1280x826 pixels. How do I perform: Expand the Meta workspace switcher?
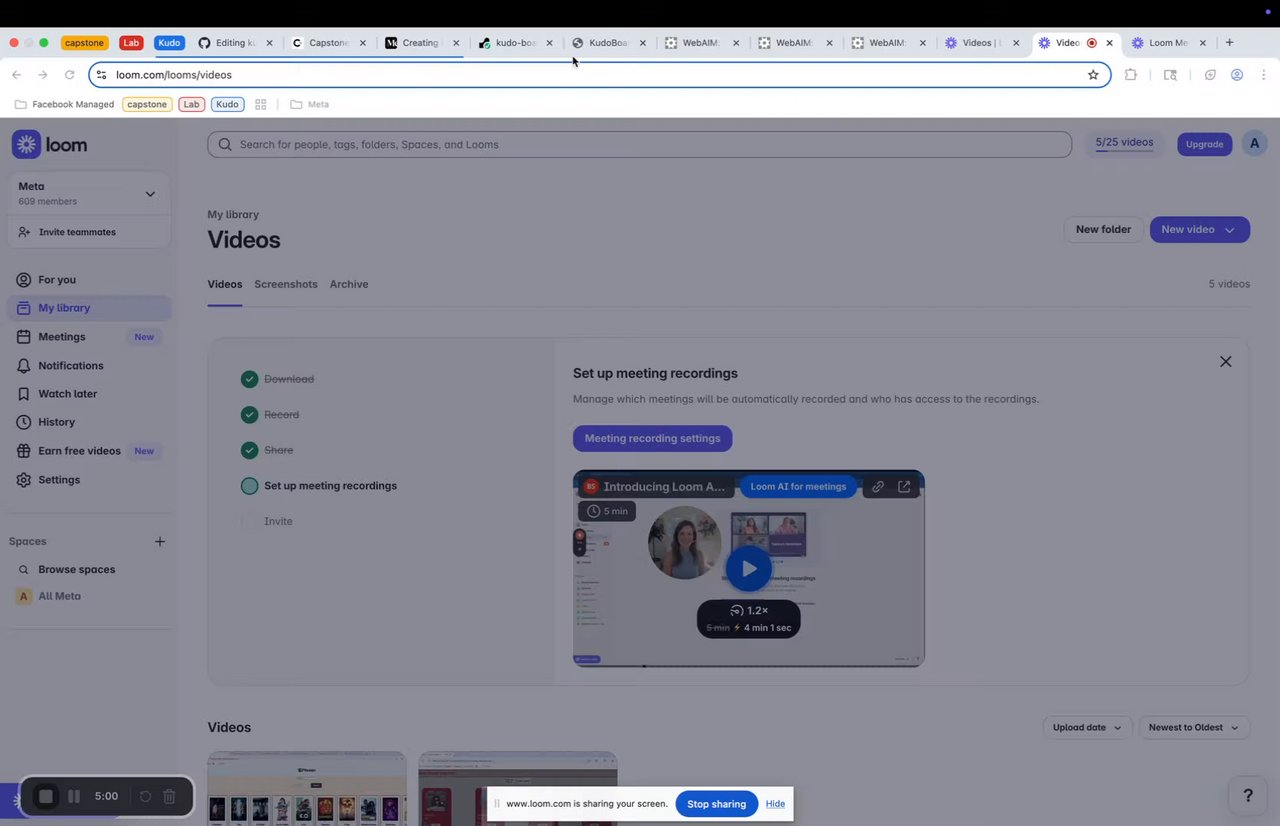90,194
